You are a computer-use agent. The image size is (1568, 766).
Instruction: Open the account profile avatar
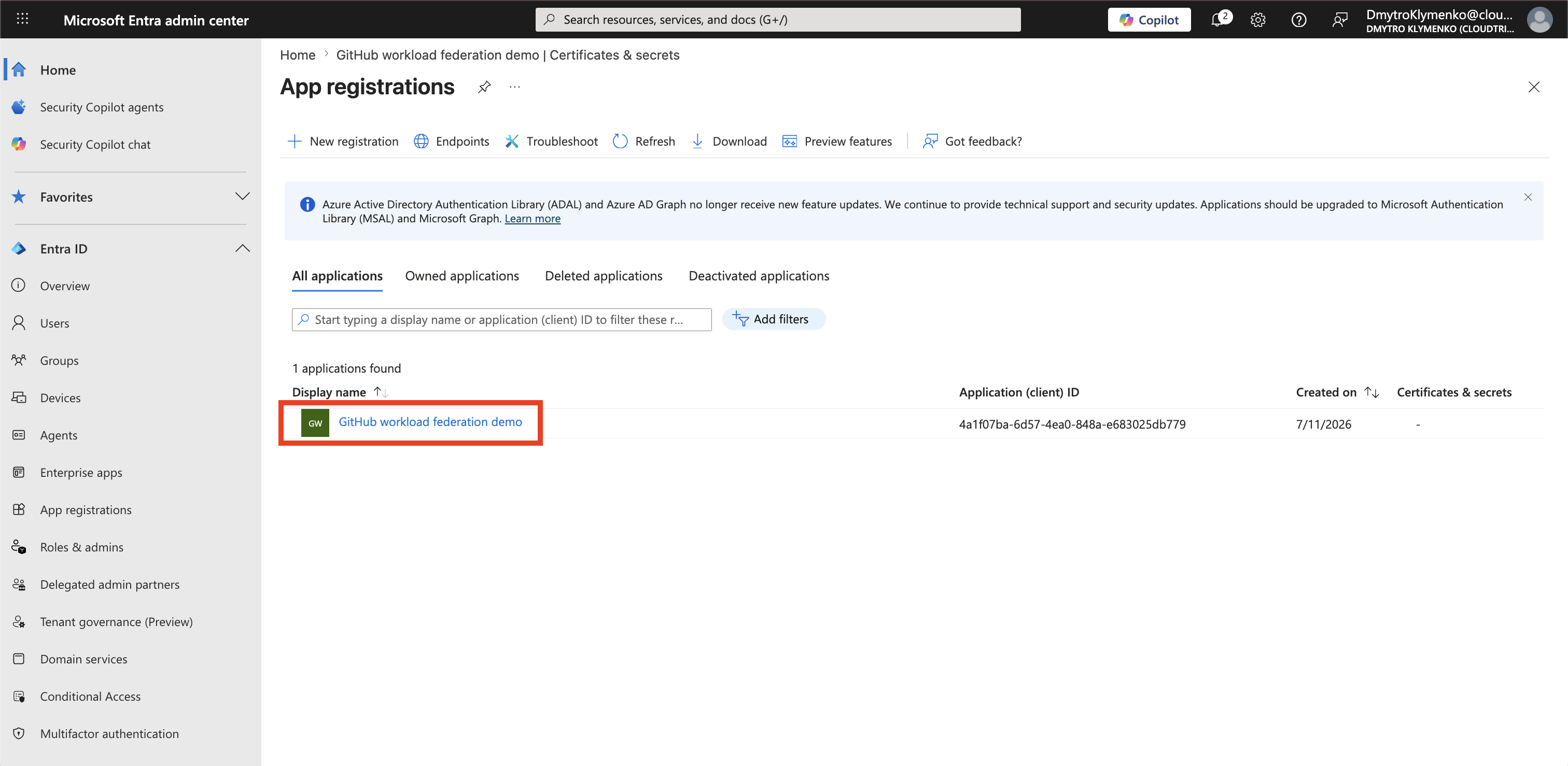click(x=1539, y=20)
